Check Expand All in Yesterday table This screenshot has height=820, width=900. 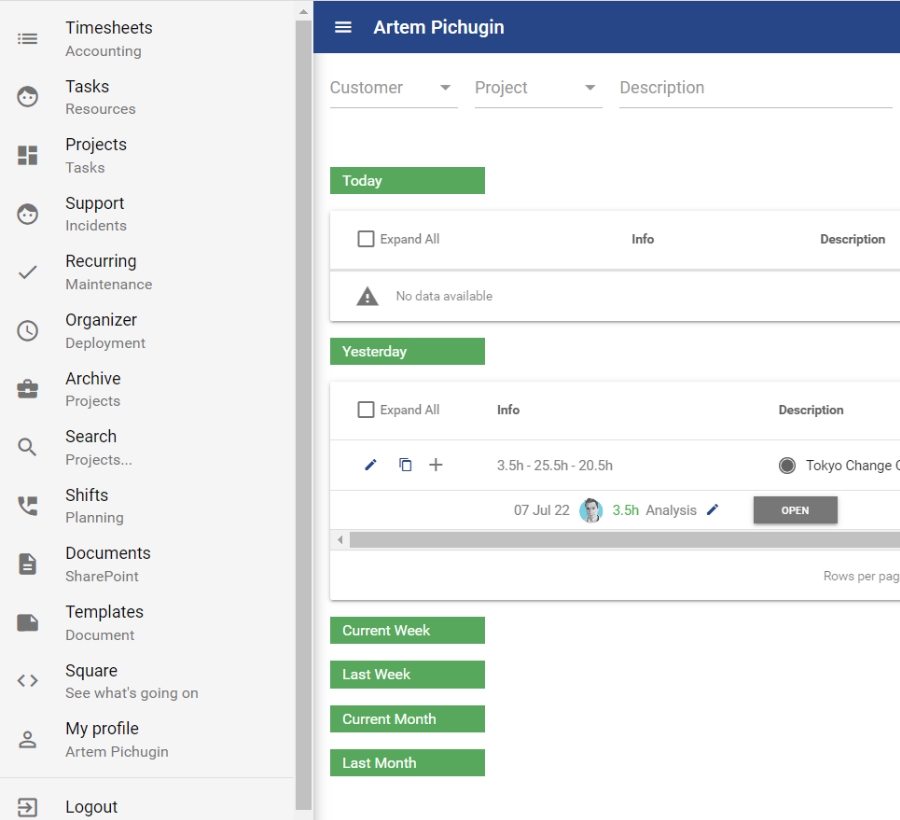tap(366, 410)
